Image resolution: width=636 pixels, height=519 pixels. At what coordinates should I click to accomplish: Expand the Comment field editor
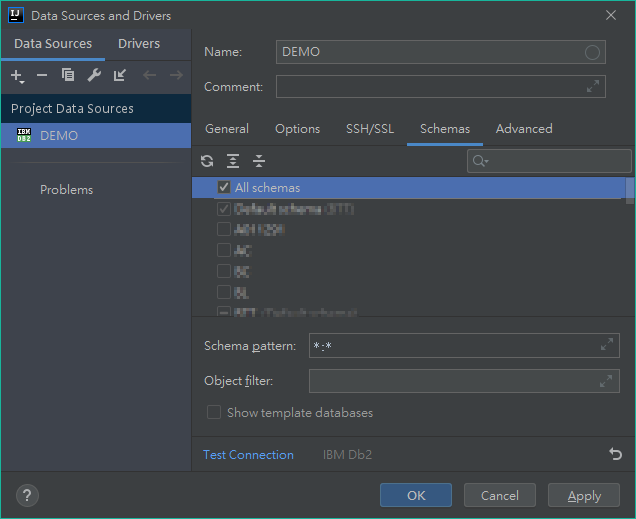point(593,87)
